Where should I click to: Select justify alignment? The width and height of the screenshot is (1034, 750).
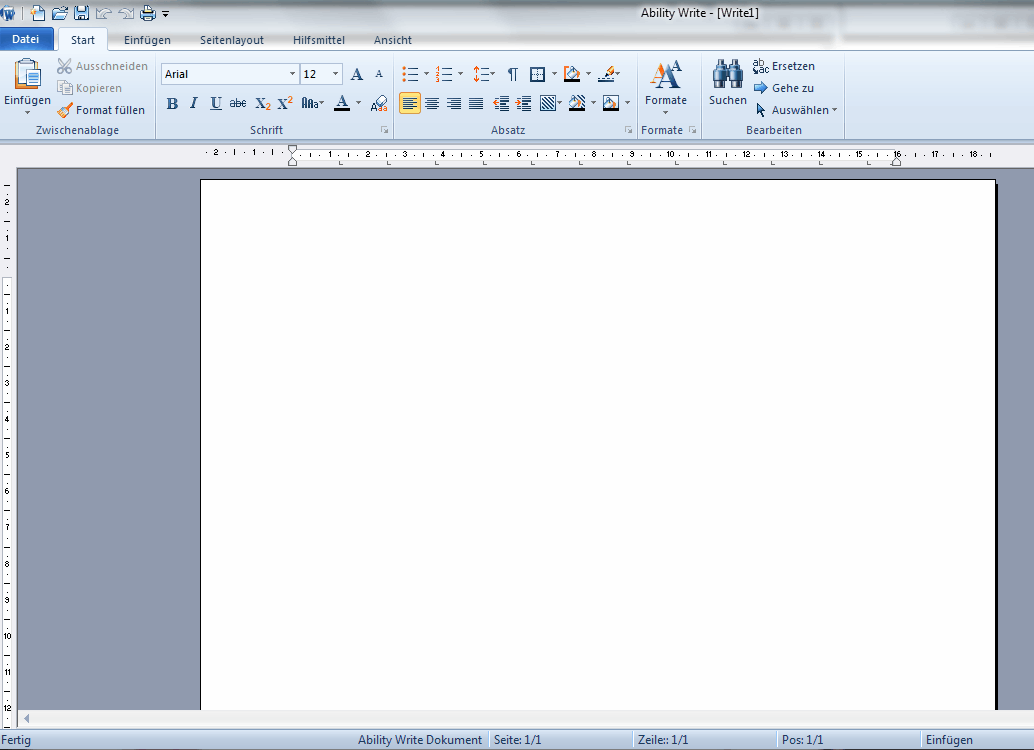476,104
